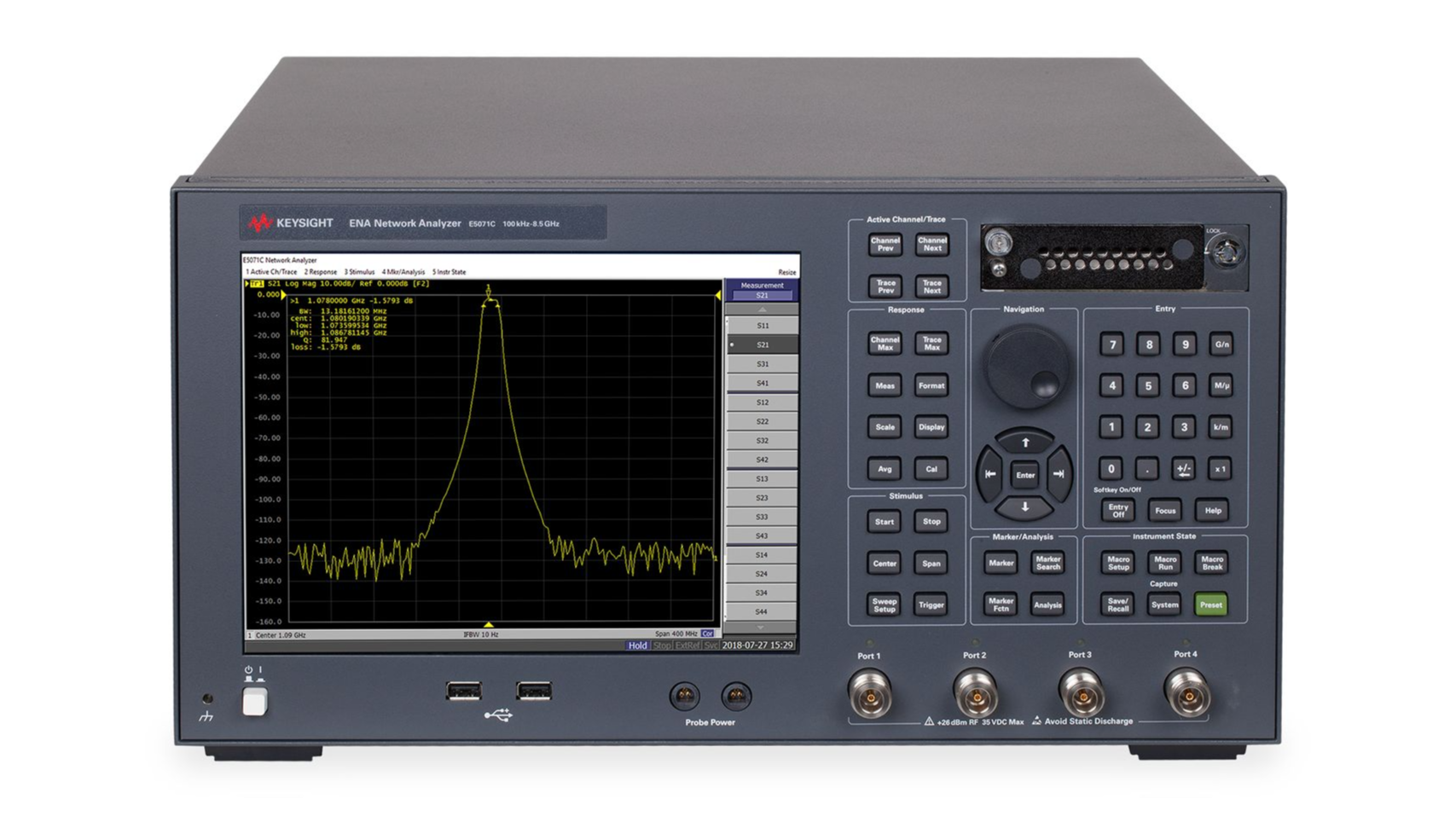
Task: Select the S12 measurement softkey
Action: click(762, 402)
